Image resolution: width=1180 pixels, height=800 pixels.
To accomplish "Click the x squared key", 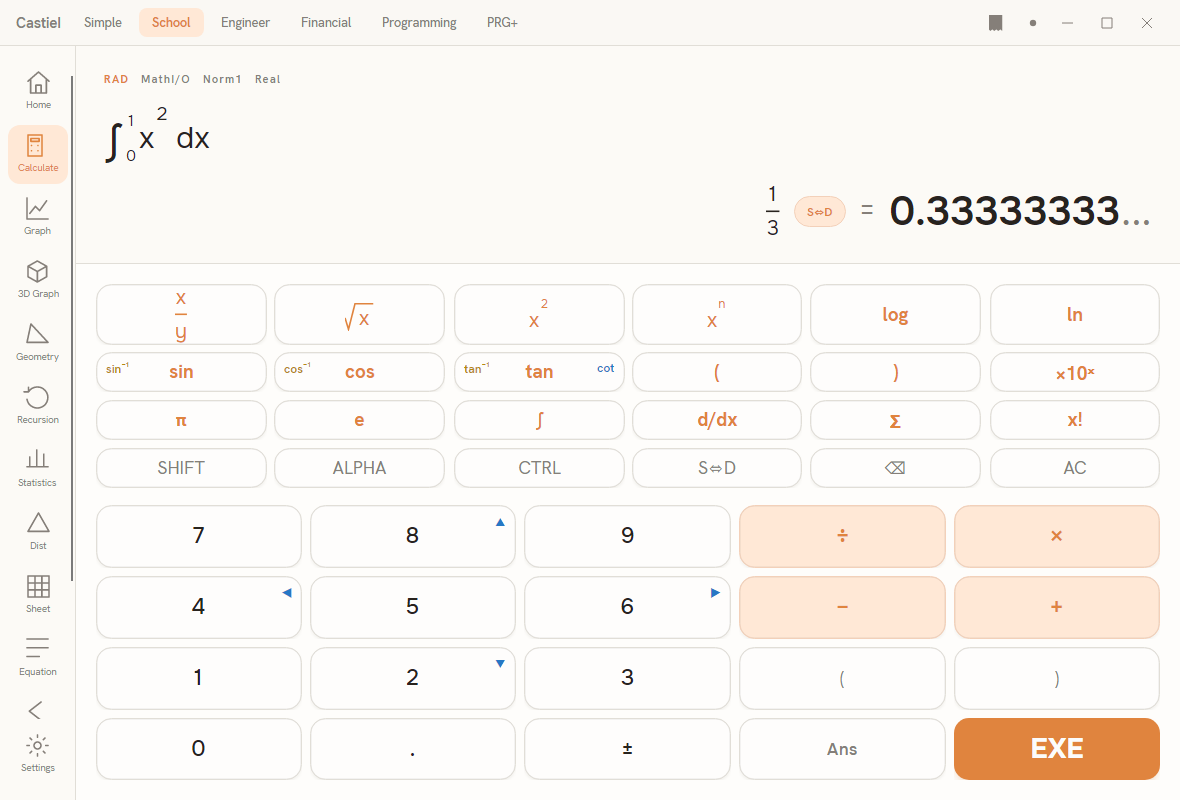I will [x=539, y=315].
